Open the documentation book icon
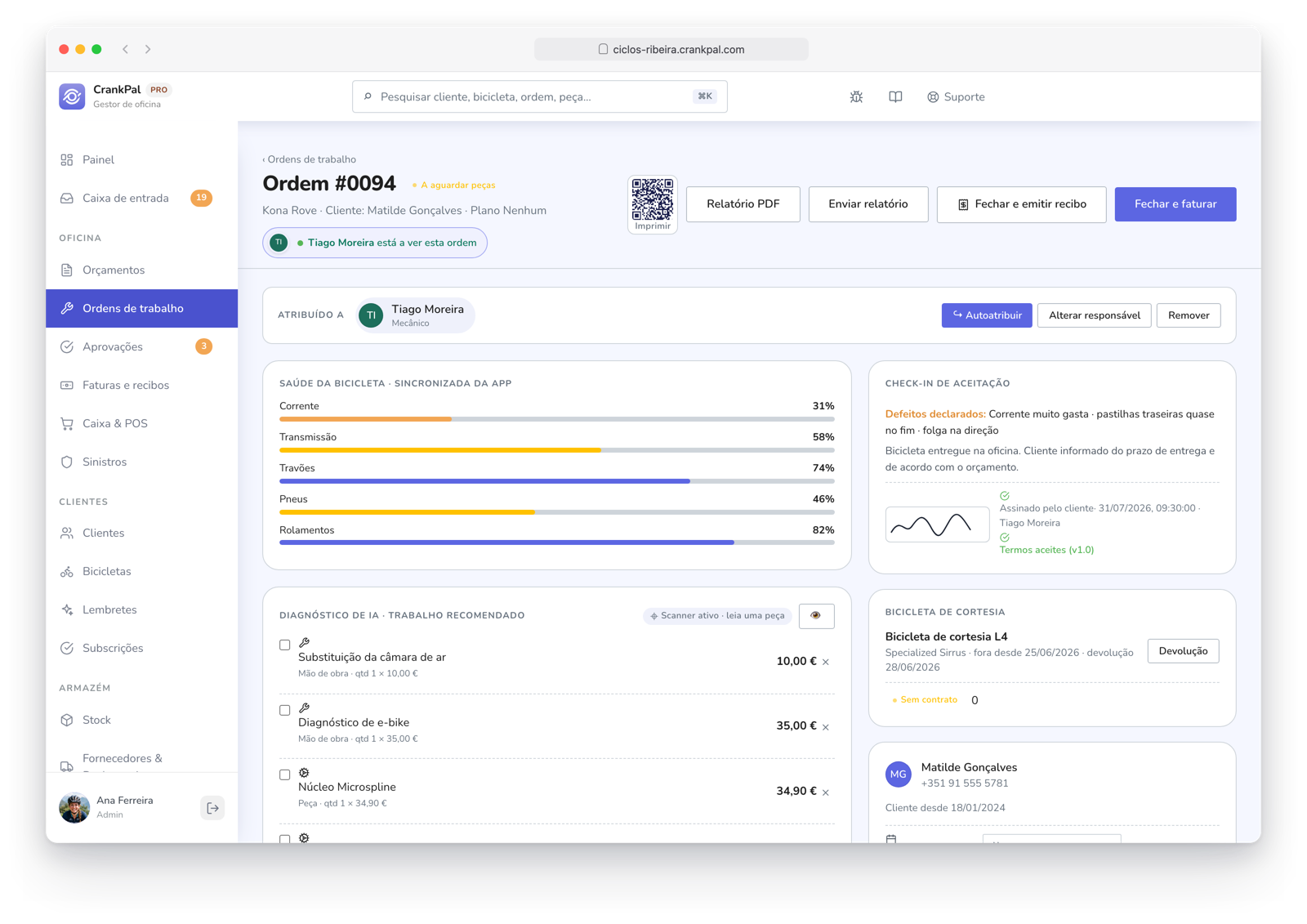This screenshot has width=1307, height=924. 895,96
